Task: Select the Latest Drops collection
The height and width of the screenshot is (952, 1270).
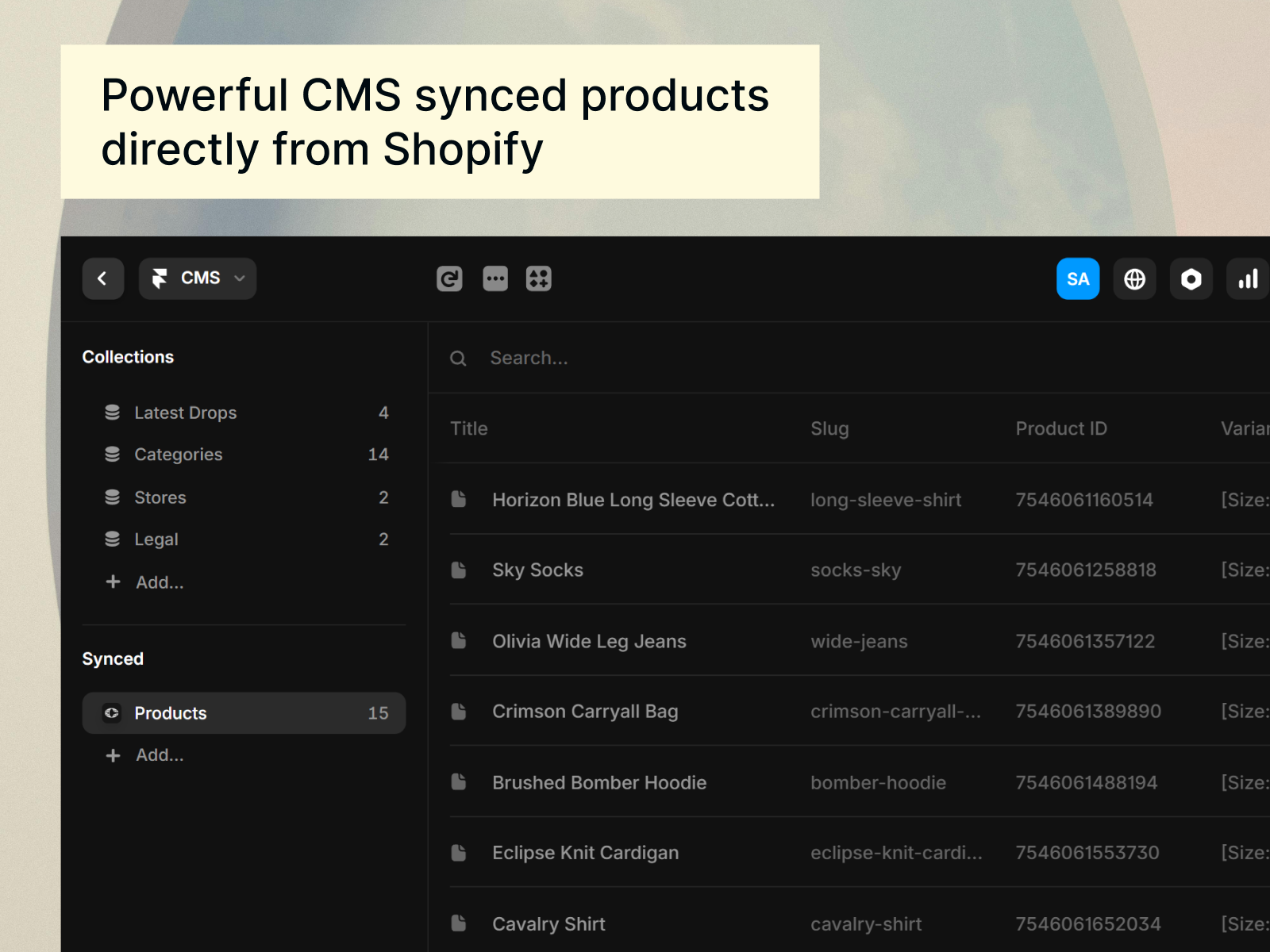Action: pyautogui.click(x=186, y=413)
